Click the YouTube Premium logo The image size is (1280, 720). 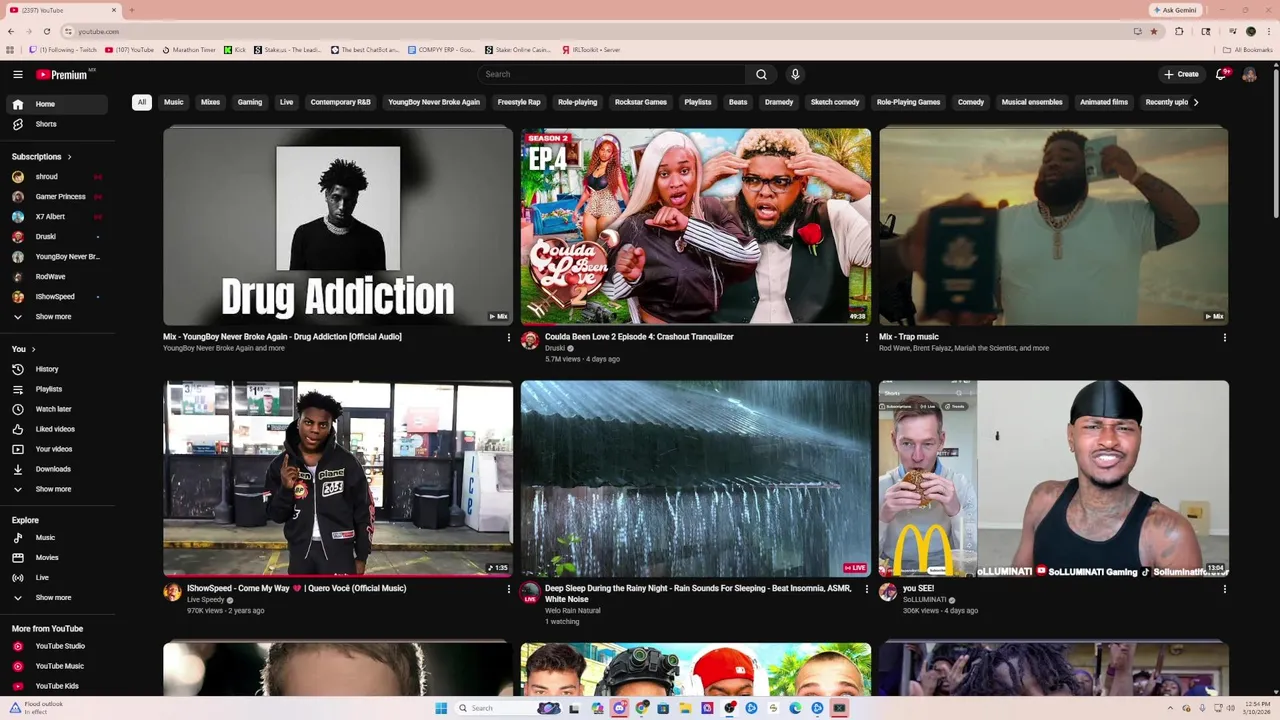62,75
